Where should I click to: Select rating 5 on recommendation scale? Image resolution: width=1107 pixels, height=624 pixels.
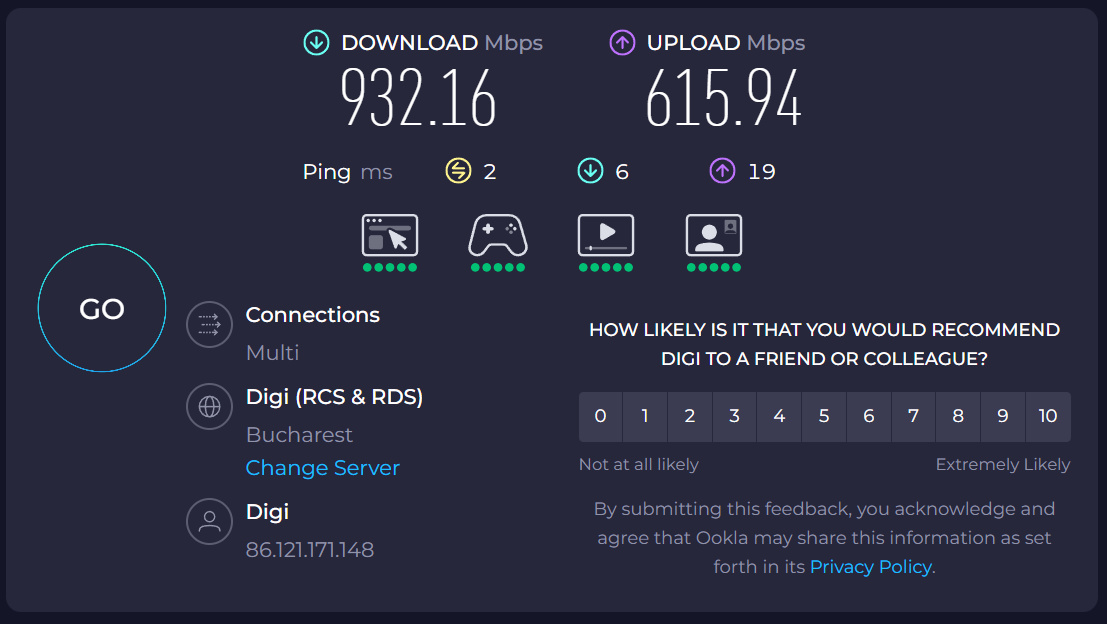point(824,417)
